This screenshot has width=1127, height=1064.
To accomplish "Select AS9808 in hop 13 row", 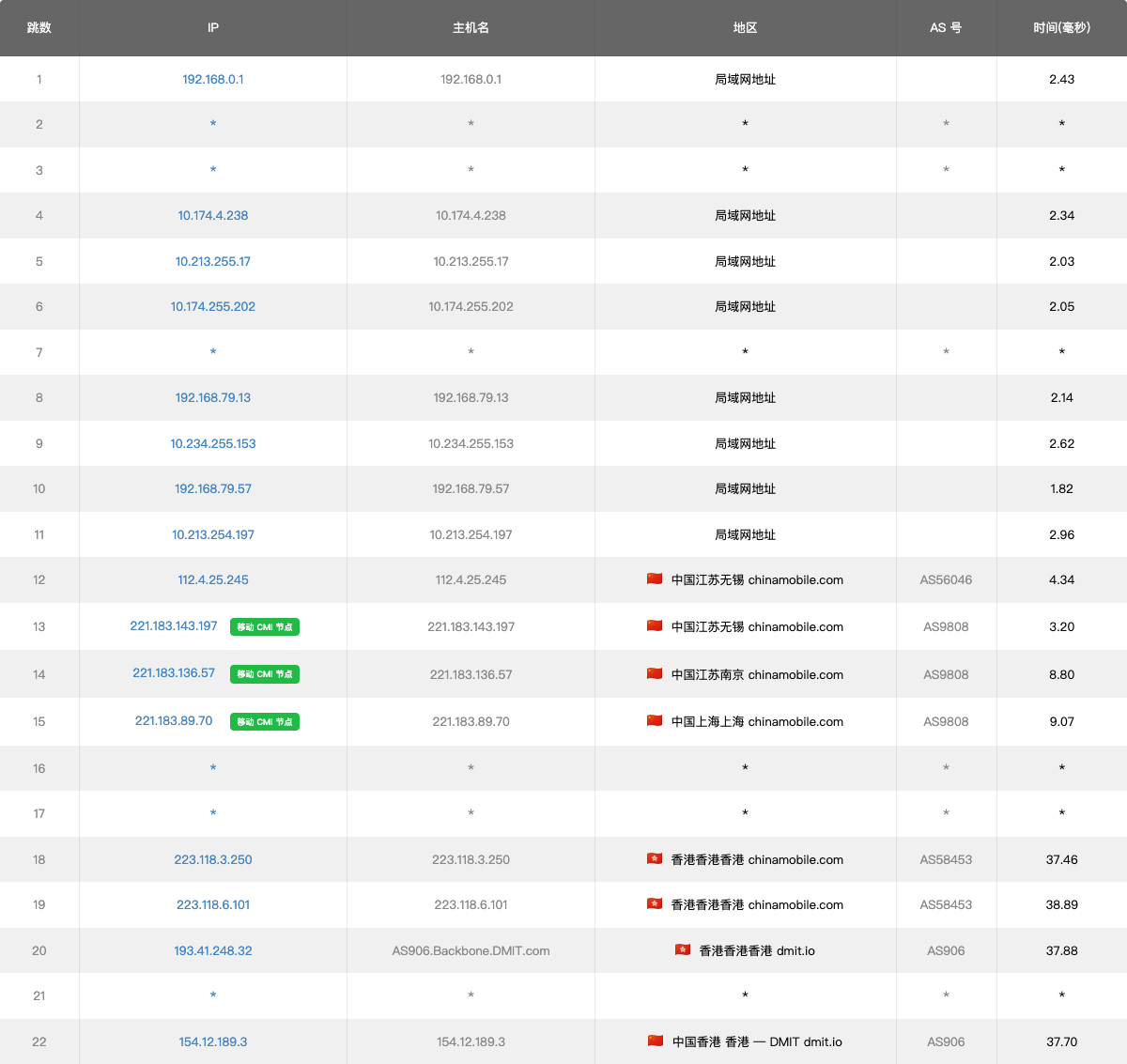I will 946,626.
